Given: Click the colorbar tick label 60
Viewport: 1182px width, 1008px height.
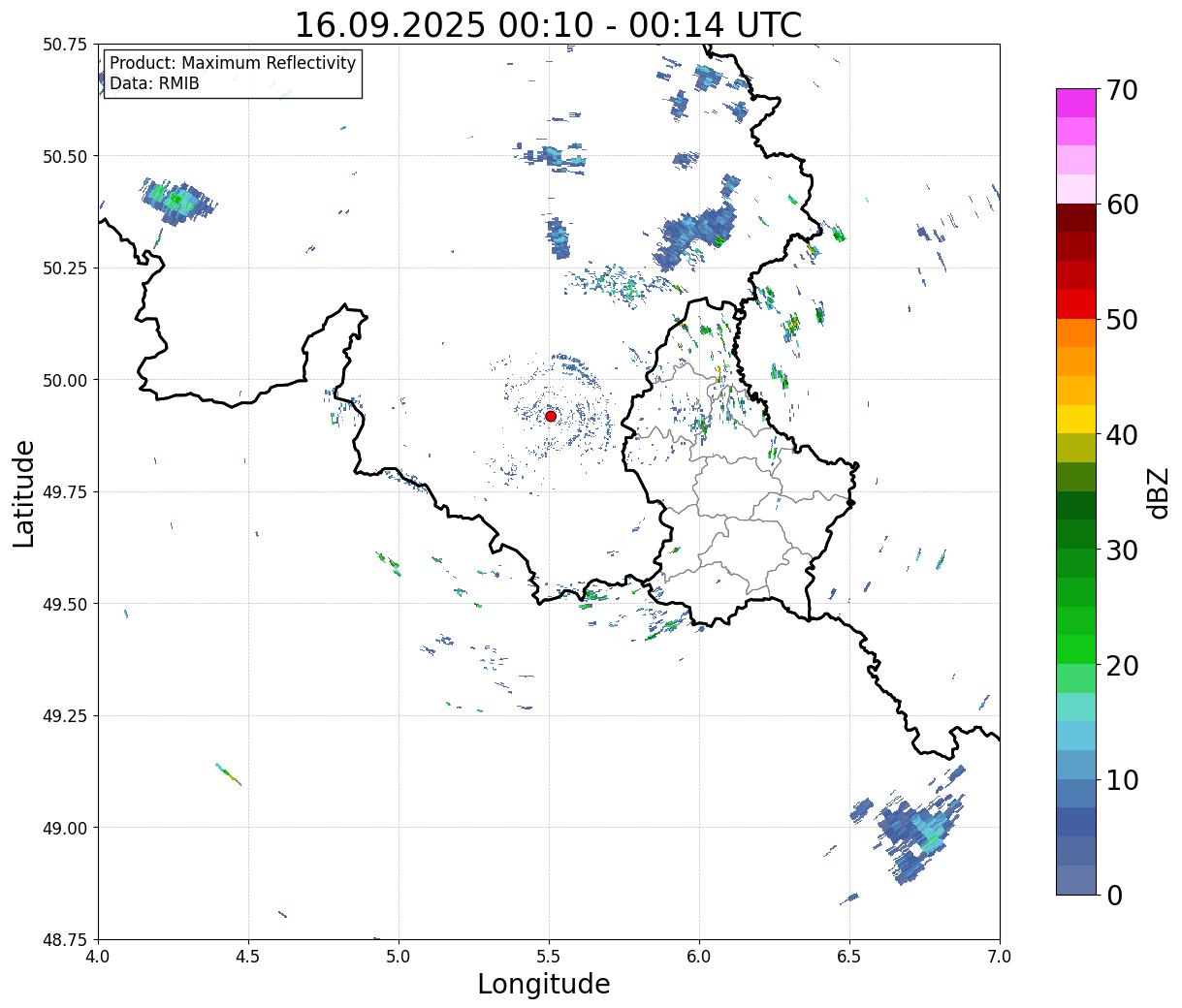Looking at the screenshot, I should (1121, 205).
